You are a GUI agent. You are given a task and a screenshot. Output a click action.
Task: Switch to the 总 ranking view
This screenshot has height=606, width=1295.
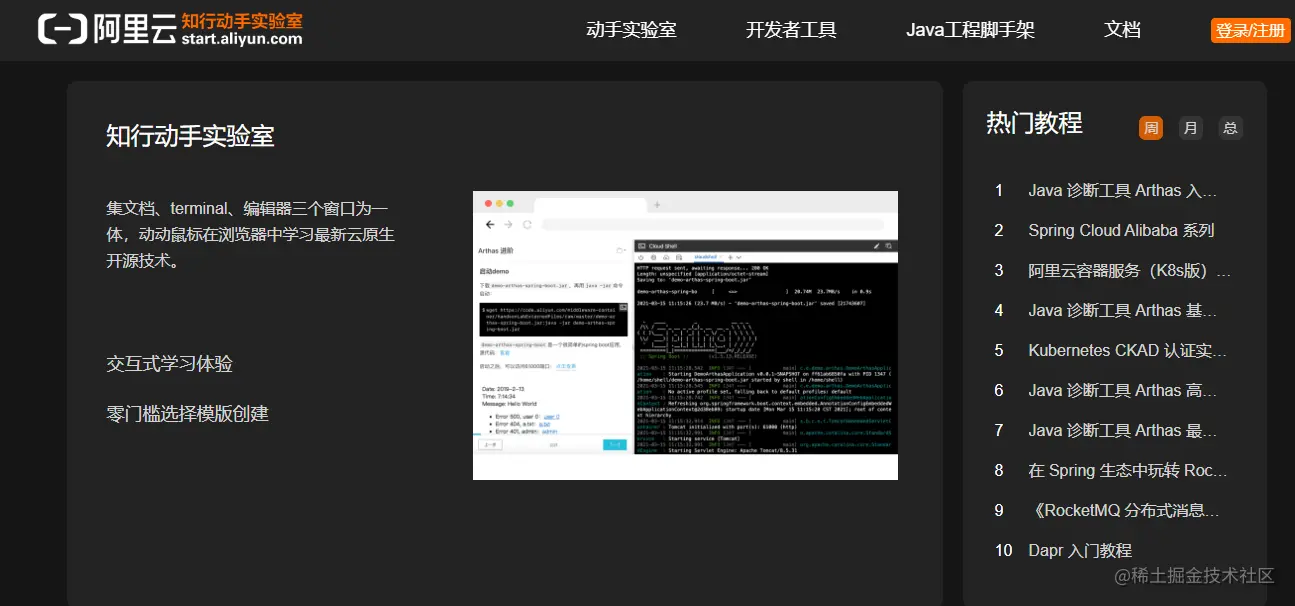pos(1229,128)
